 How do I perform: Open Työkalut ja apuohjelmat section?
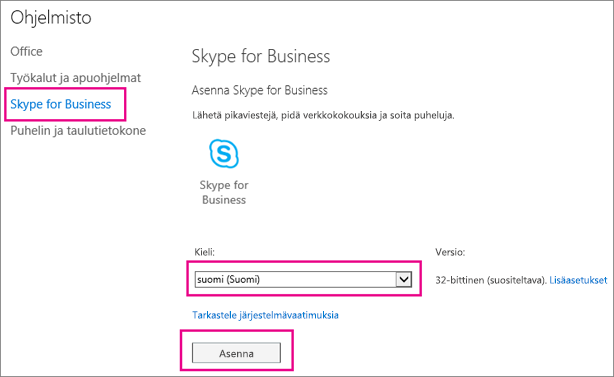(75, 78)
